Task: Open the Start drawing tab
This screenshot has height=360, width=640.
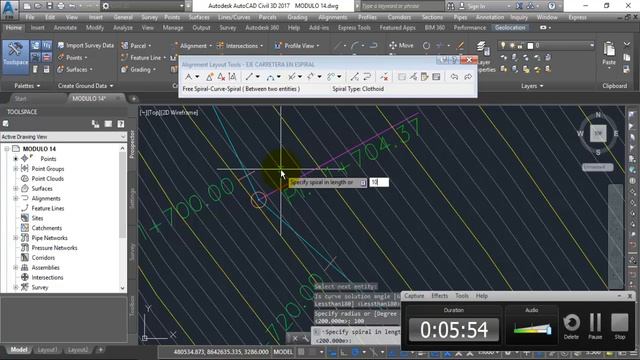Action: [x=20, y=98]
